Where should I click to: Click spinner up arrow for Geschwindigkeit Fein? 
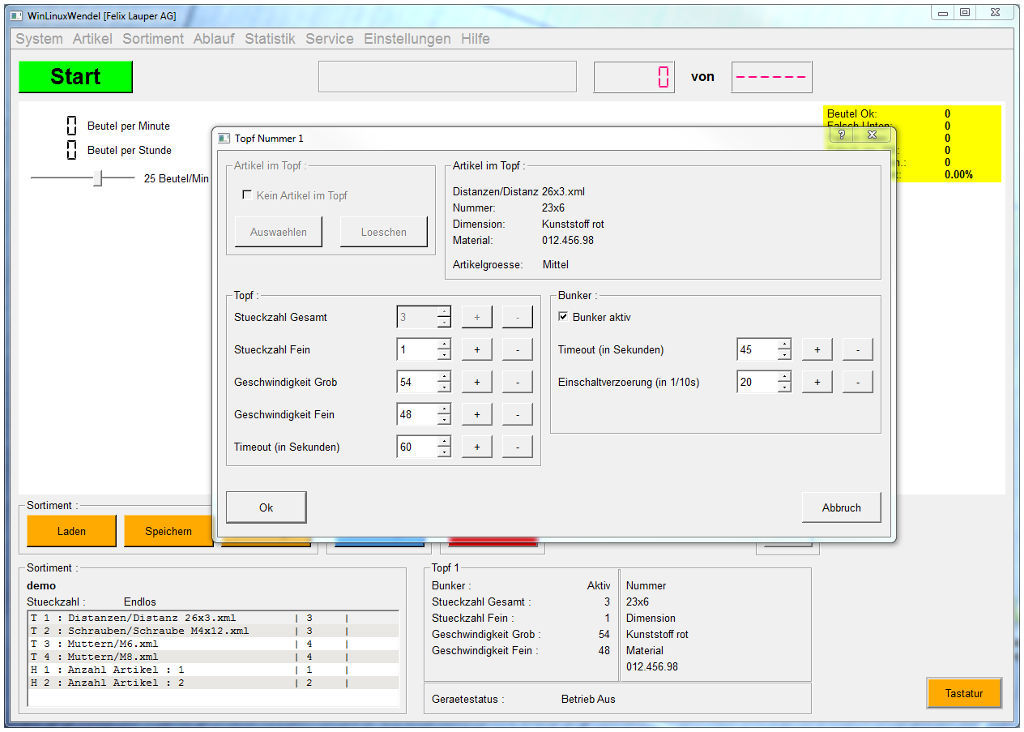(444, 409)
